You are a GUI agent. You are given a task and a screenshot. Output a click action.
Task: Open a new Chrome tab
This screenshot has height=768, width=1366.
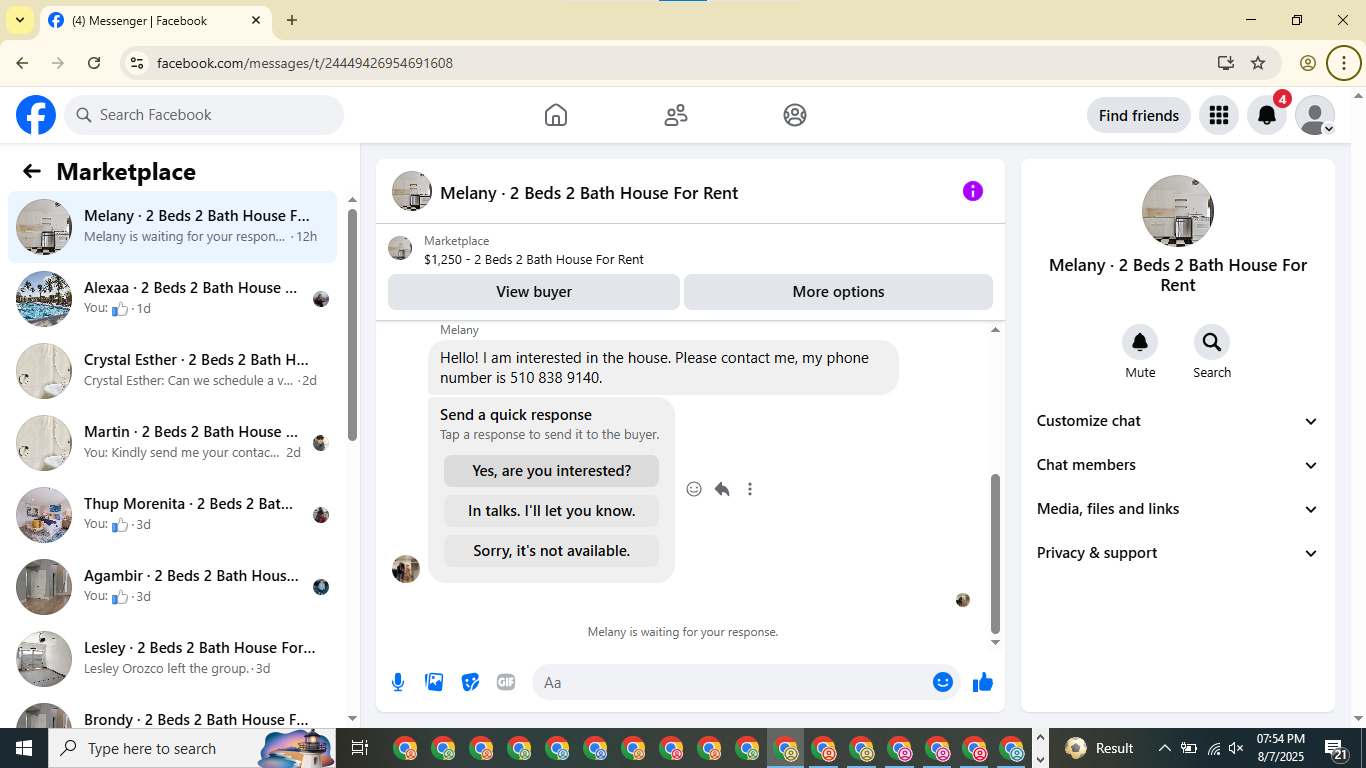tap(292, 20)
